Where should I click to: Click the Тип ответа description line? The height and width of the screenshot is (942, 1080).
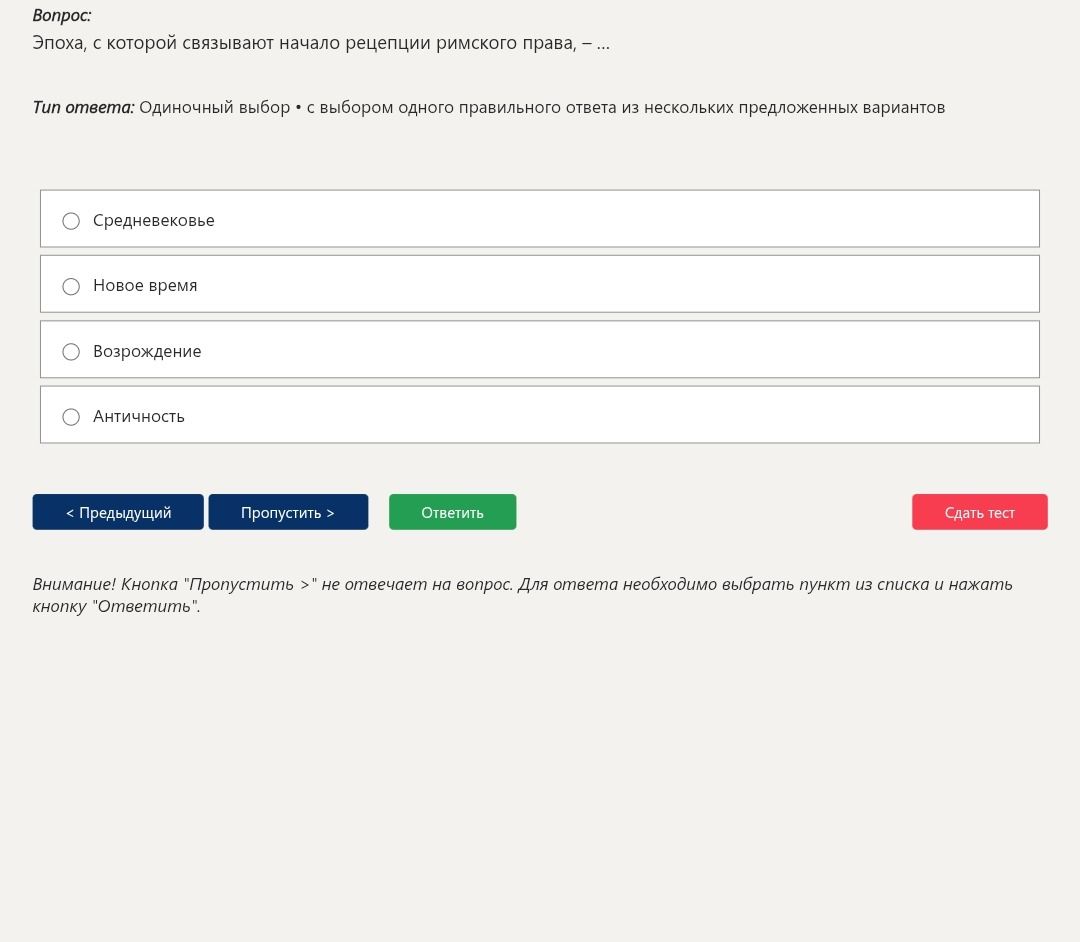(x=489, y=107)
